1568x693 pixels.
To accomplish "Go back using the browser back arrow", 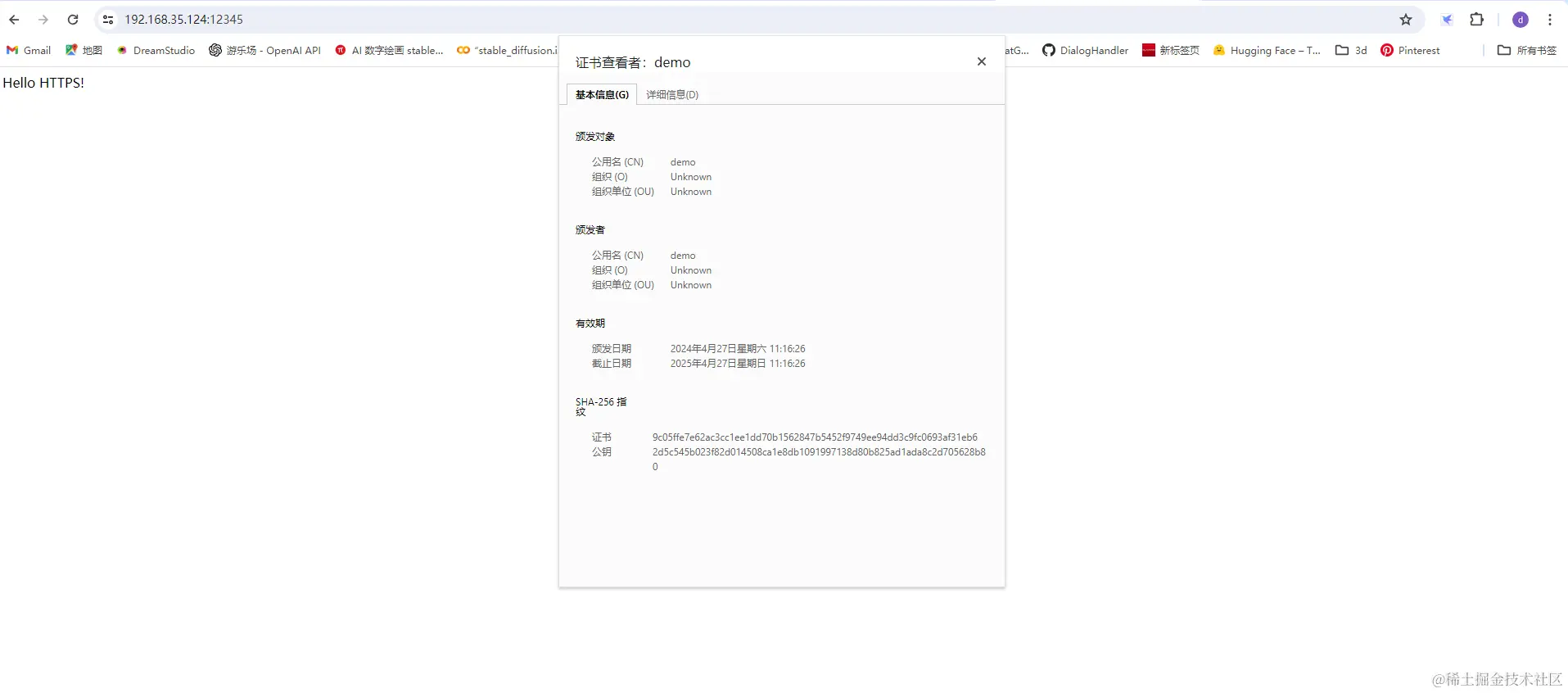I will click(x=14, y=20).
